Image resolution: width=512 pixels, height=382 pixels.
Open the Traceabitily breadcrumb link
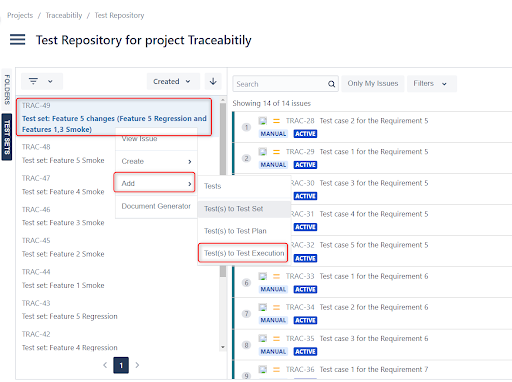64,15
